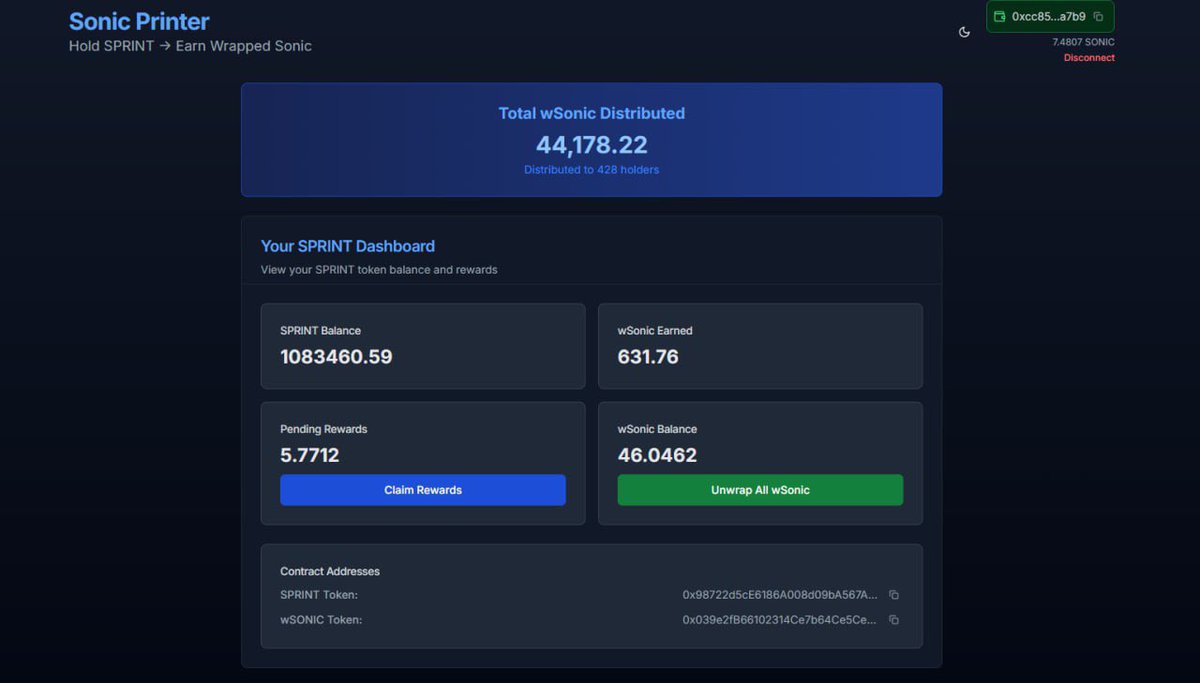This screenshot has height=683, width=1200.
Task: Click the wallet icon in address badge
Action: tap(1000, 17)
